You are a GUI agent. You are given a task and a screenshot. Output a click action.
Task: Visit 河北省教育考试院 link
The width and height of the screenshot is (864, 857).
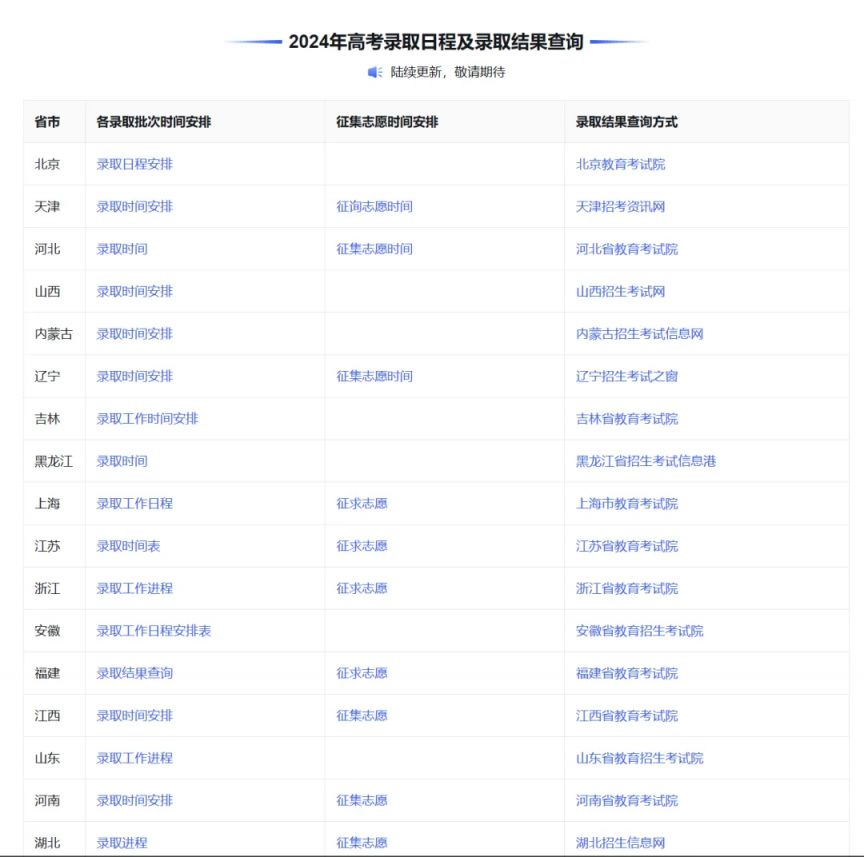point(627,249)
